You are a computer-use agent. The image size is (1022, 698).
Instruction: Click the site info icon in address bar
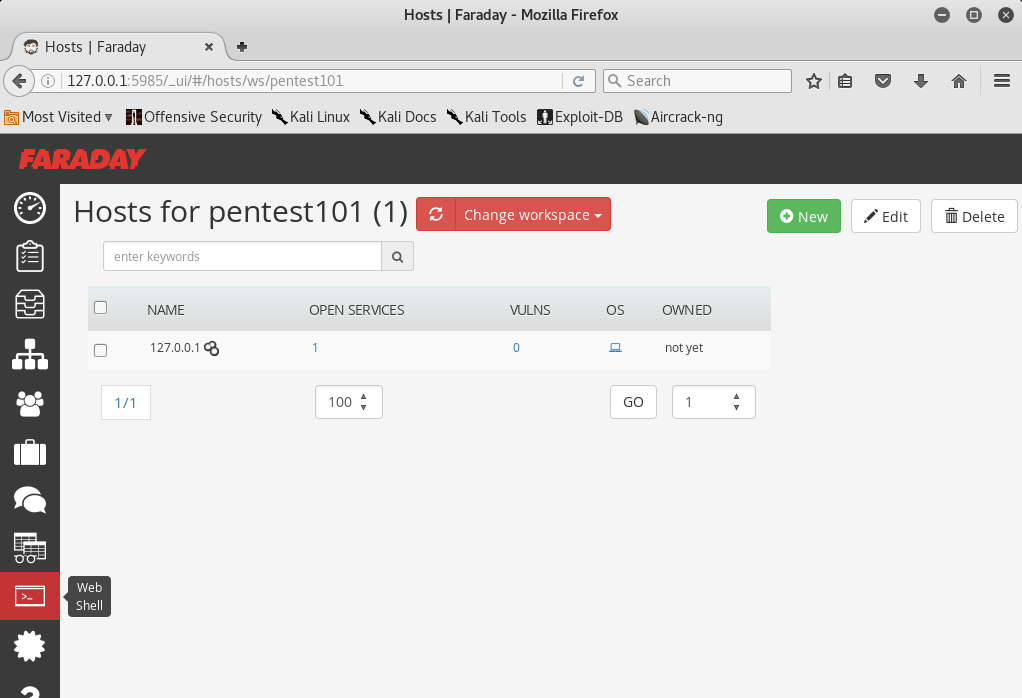click(48, 81)
